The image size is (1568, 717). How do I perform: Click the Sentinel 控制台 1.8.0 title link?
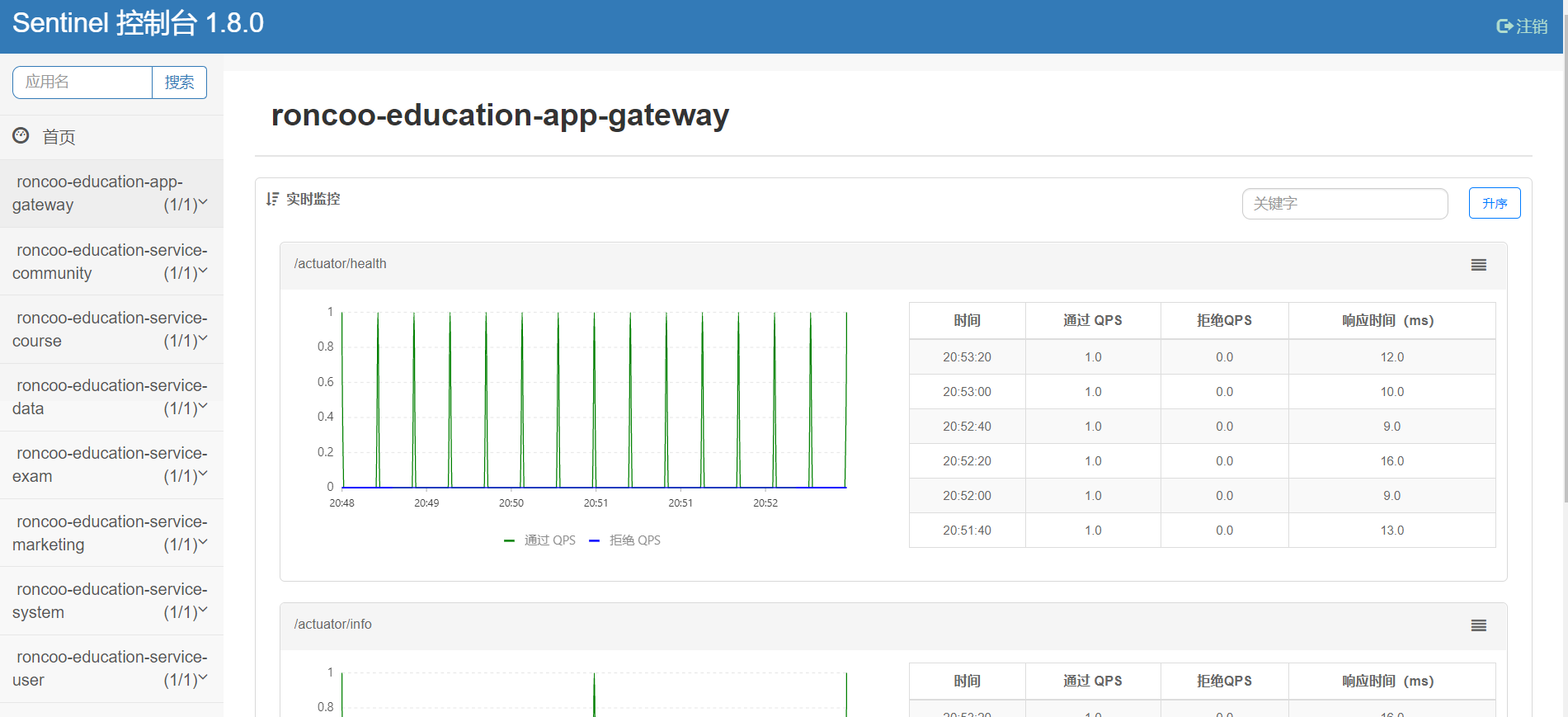(x=138, y=23)
